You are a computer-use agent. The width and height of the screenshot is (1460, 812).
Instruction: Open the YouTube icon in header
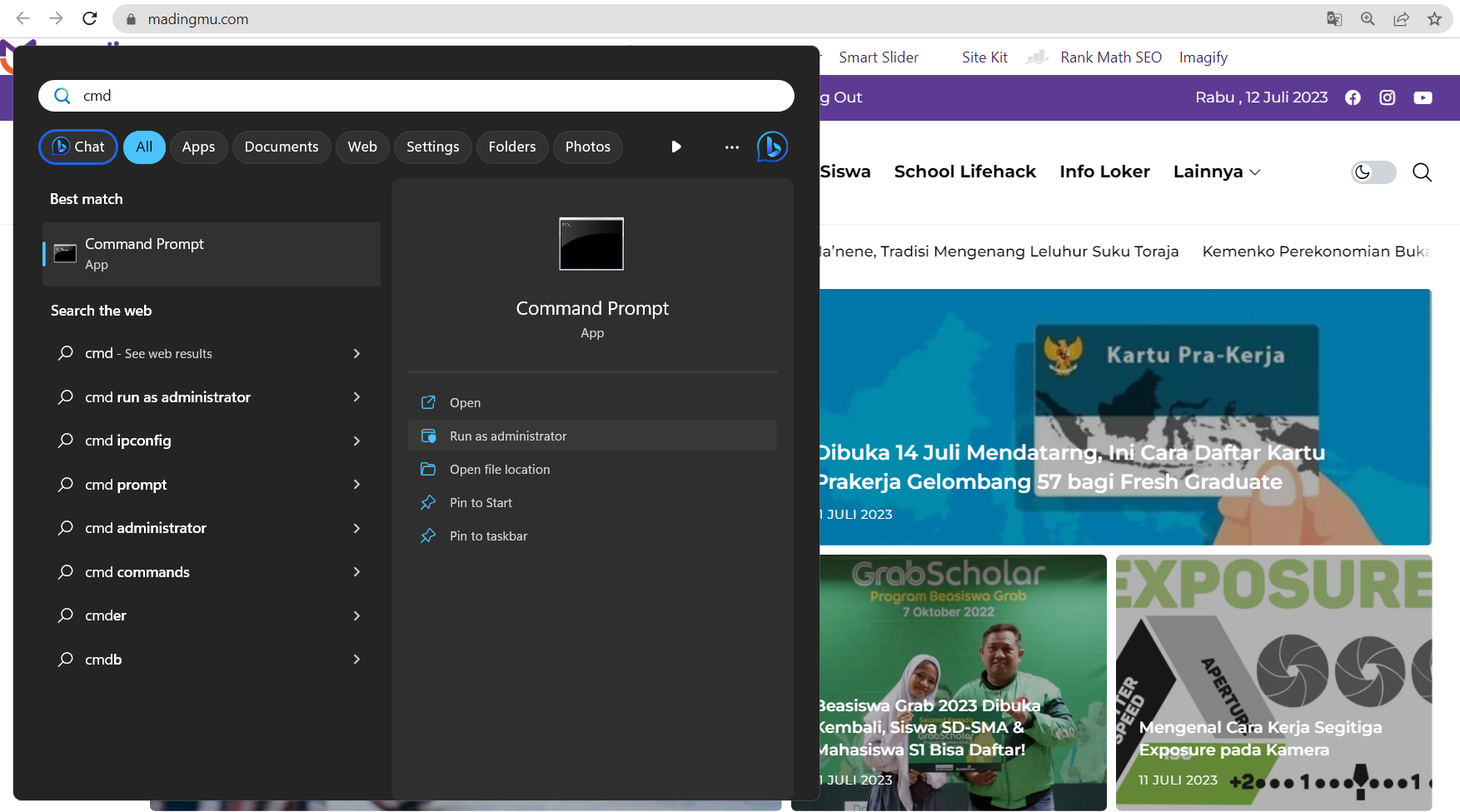click(x=1423, y=98)
